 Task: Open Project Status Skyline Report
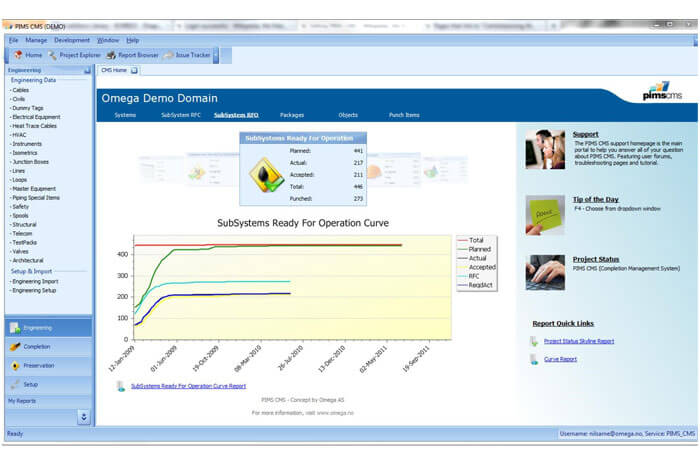click(579, 341)
